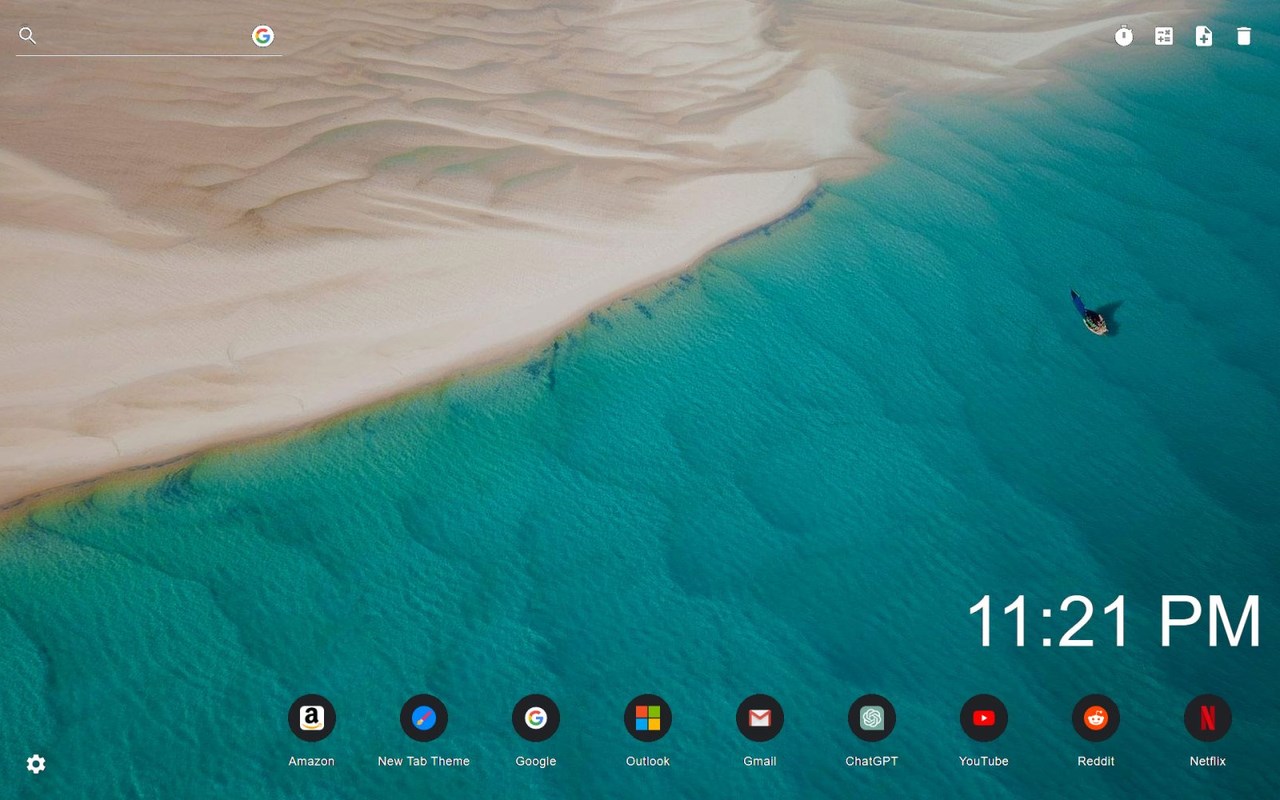Screen dimensions: 1280x800
Task: Open the New Tab Theme shortcut
Action: click(x=423, y=717)
